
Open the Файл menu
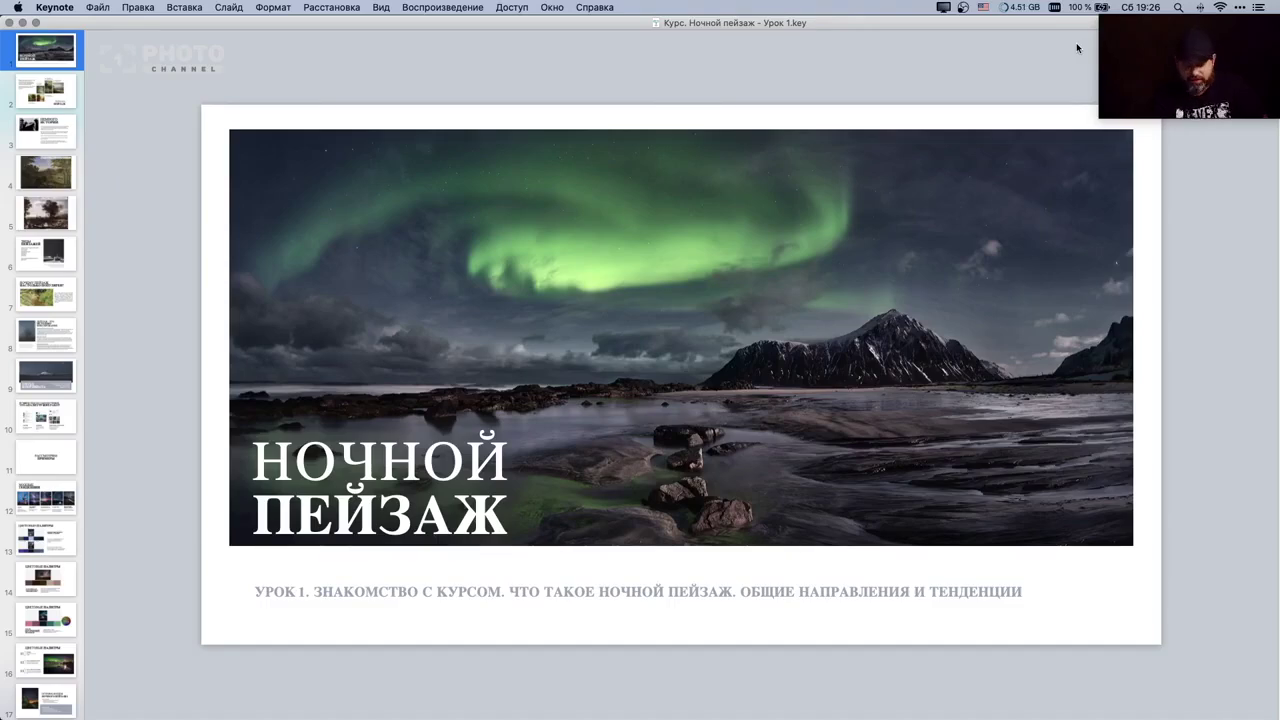97,7
